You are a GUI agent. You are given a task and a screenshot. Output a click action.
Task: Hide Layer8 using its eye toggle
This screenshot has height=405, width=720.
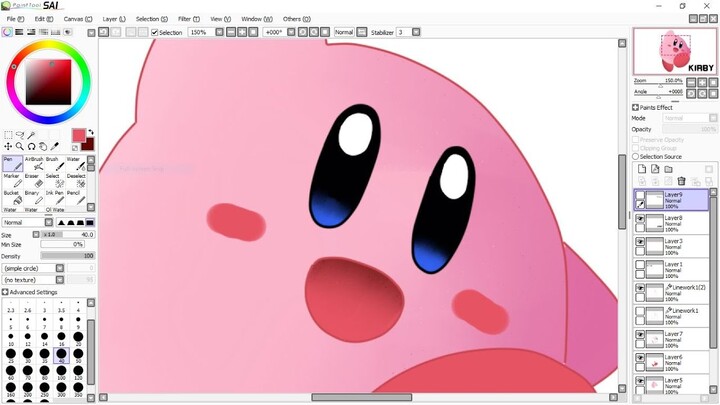[x=640, y=219]
